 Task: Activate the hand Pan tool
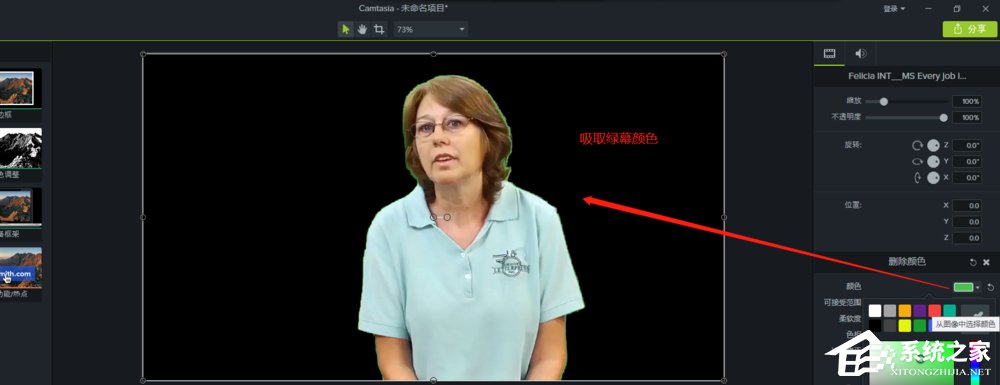362,29
